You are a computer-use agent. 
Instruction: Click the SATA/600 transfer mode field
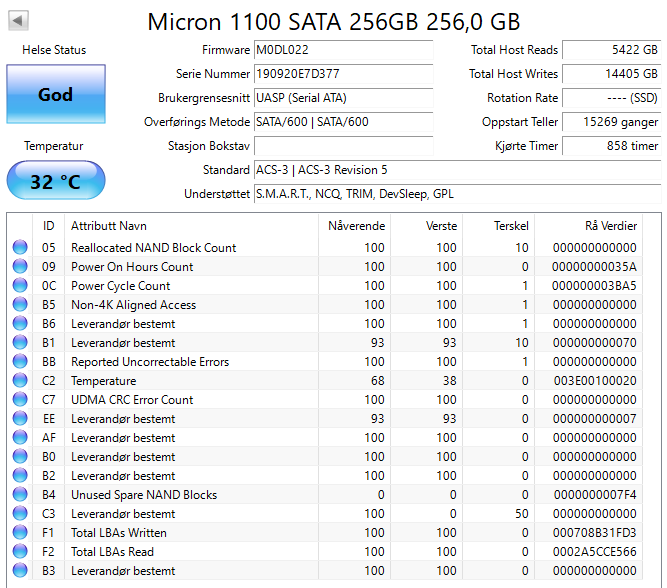(343, 122)
